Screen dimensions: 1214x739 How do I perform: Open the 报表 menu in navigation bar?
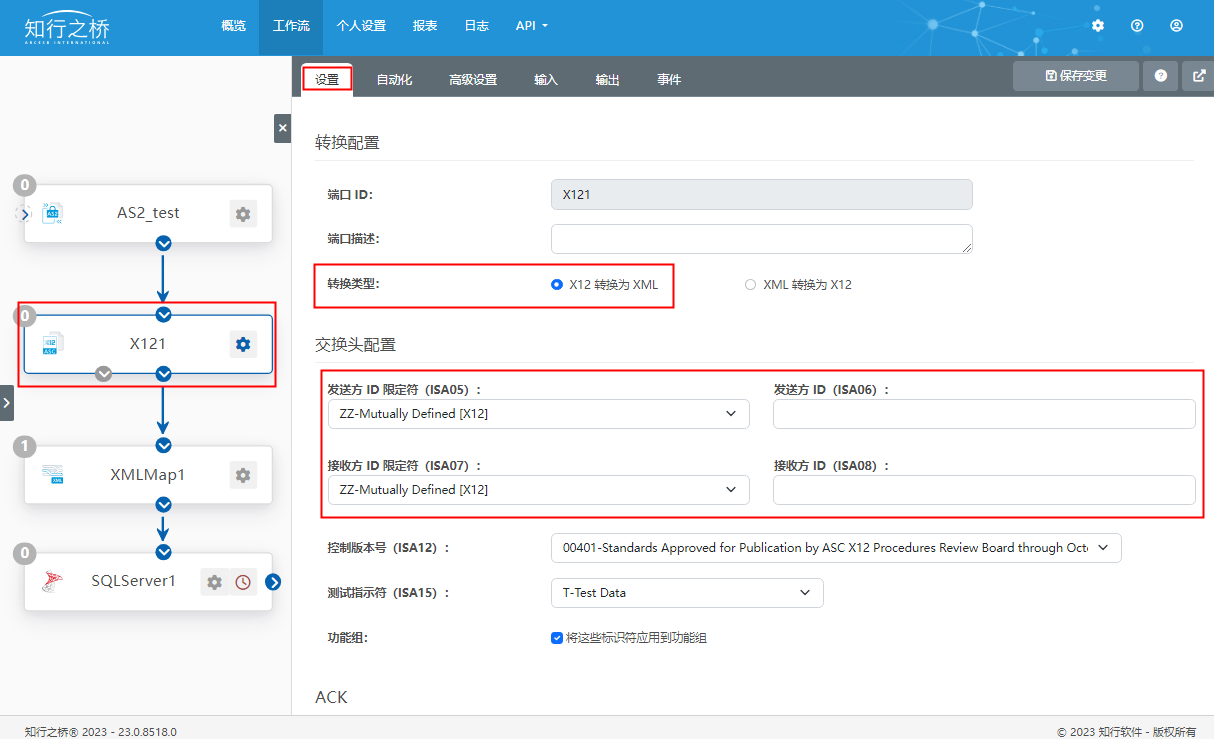click(x=425, y=26)
